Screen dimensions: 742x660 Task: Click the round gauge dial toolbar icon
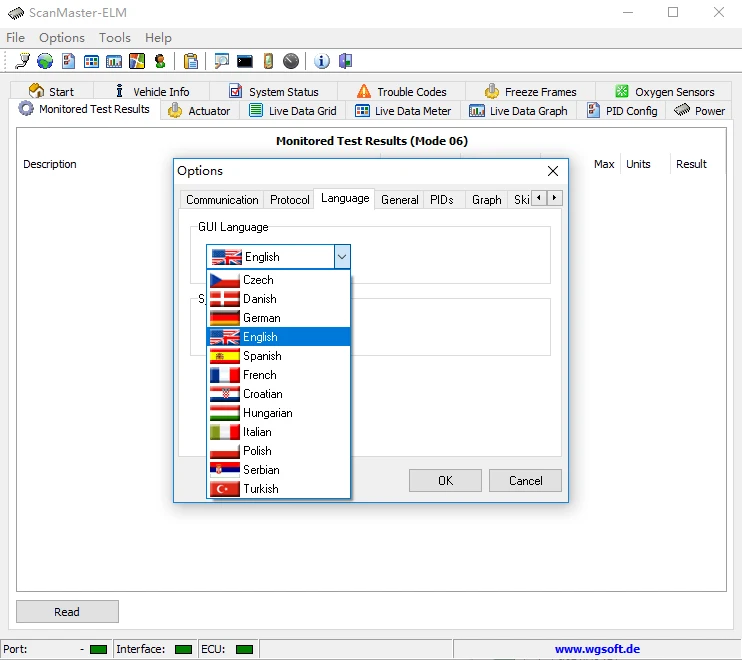click(x=291, y=61)
